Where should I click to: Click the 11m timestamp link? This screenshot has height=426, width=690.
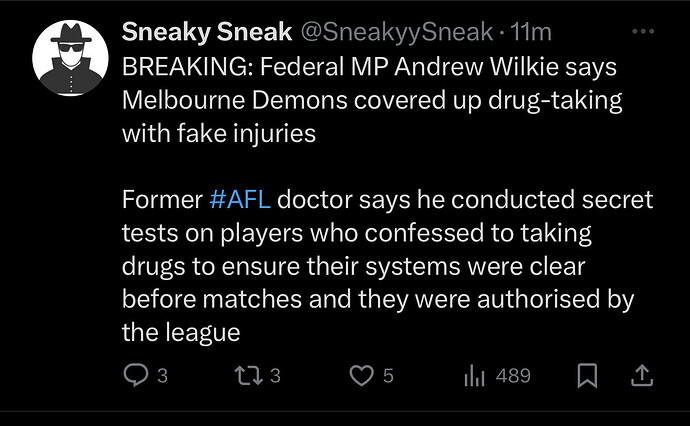530,32
